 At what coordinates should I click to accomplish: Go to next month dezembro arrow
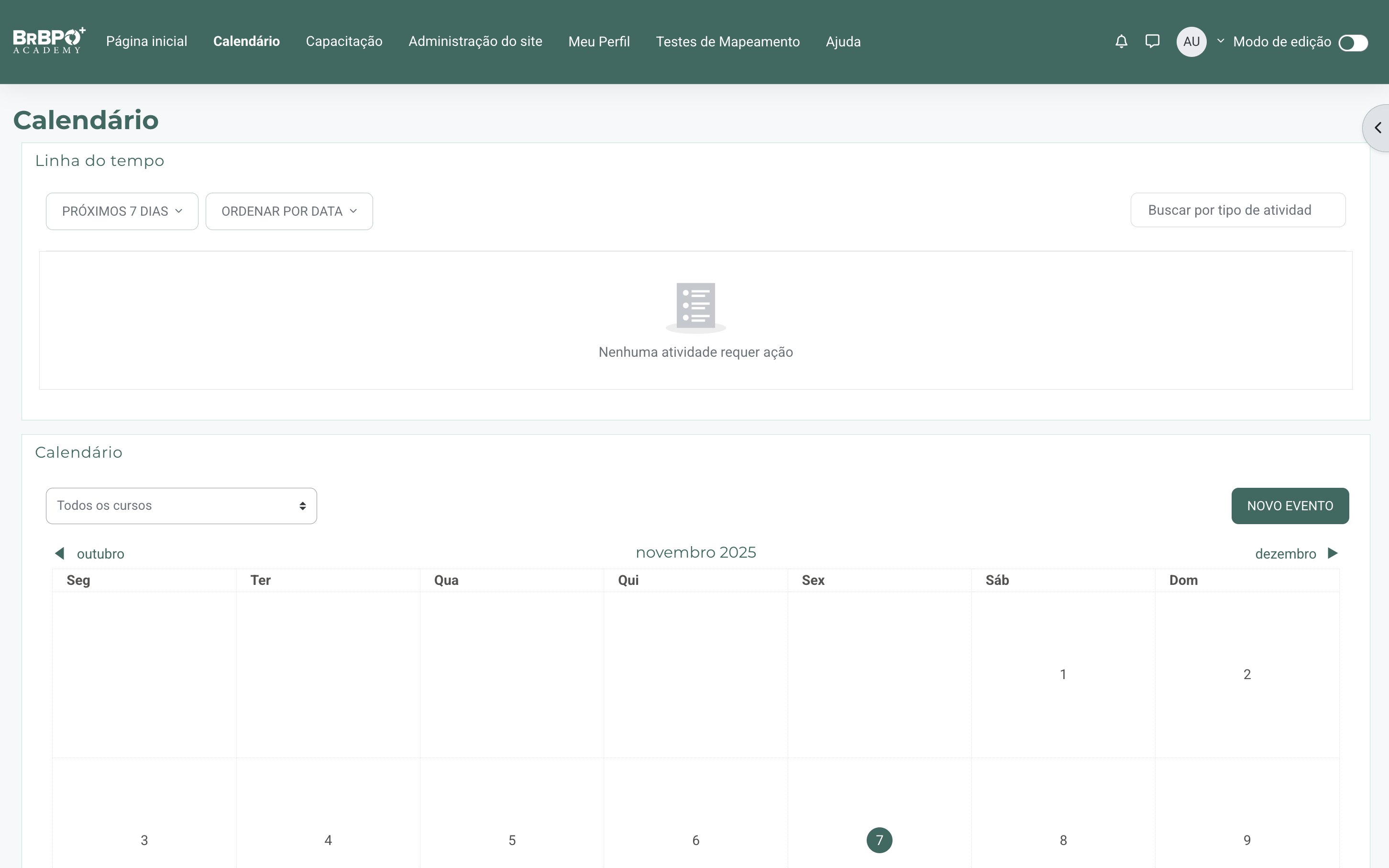tap(1333, 553)
